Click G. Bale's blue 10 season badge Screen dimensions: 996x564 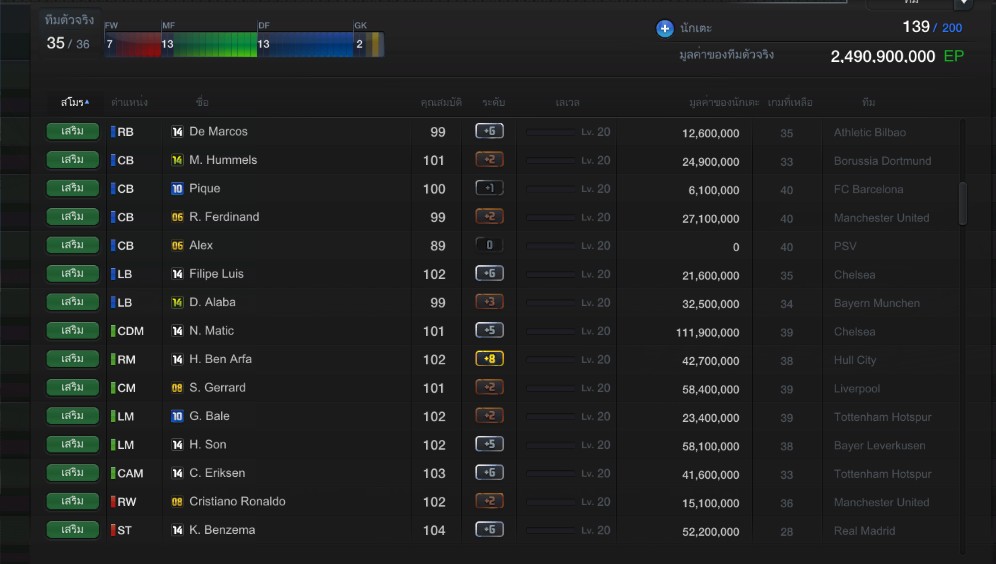click(x=177, y=416)
